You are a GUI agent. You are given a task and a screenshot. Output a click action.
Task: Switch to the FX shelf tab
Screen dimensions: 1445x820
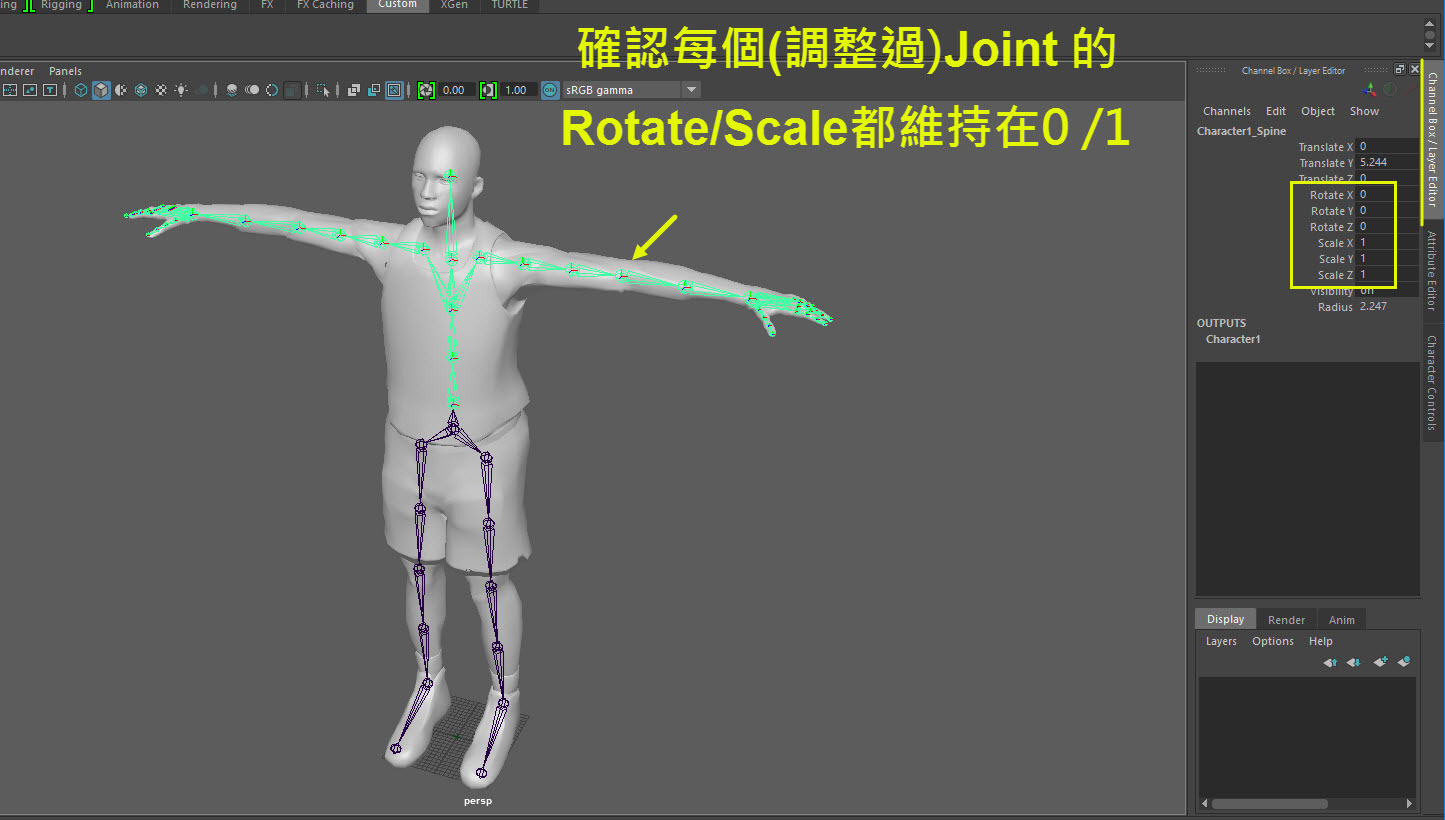(267, 5)
